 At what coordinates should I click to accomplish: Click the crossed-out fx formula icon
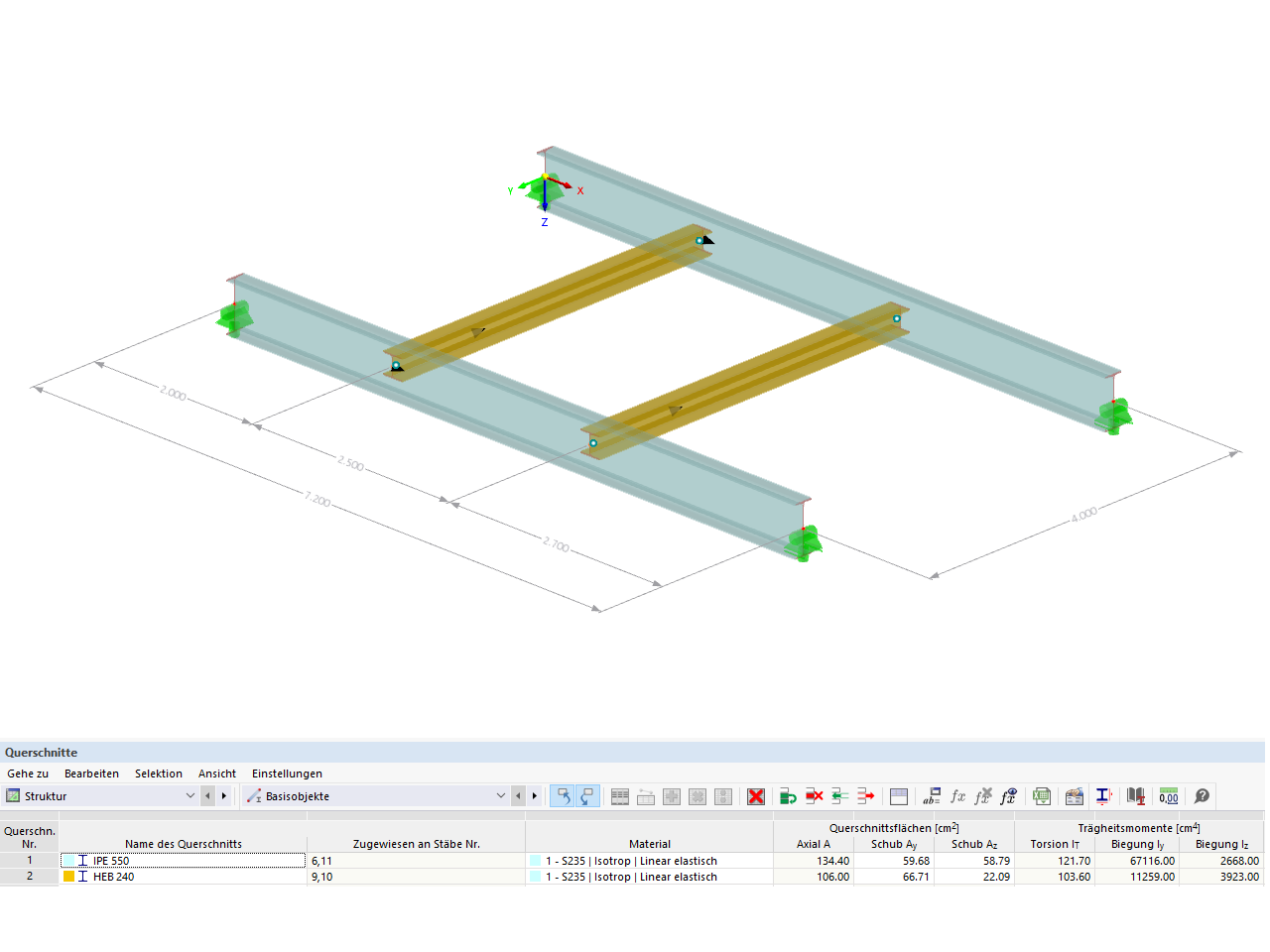(982, 796)
